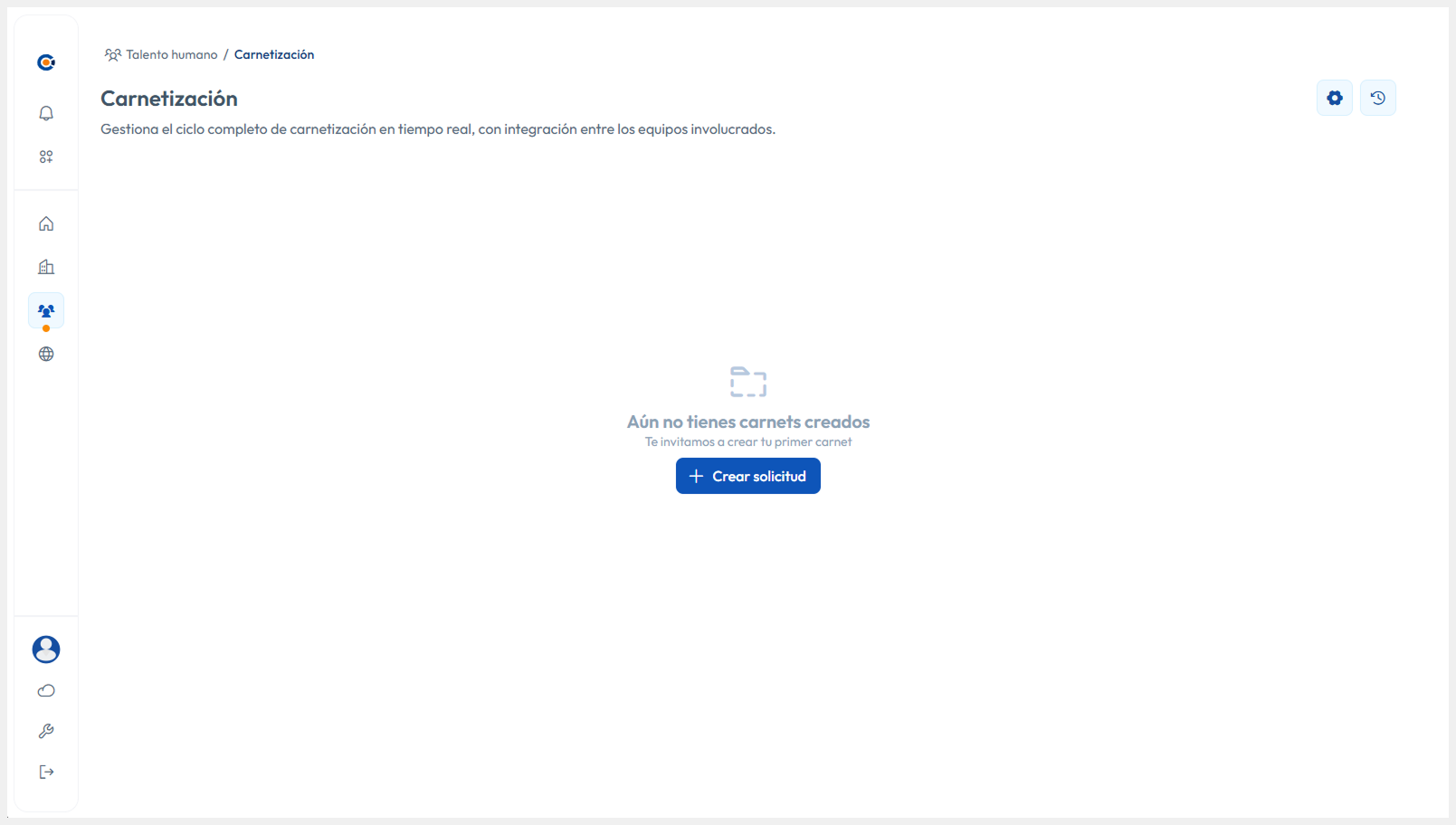Go to the home icon in sidebar

pos(46,223)
